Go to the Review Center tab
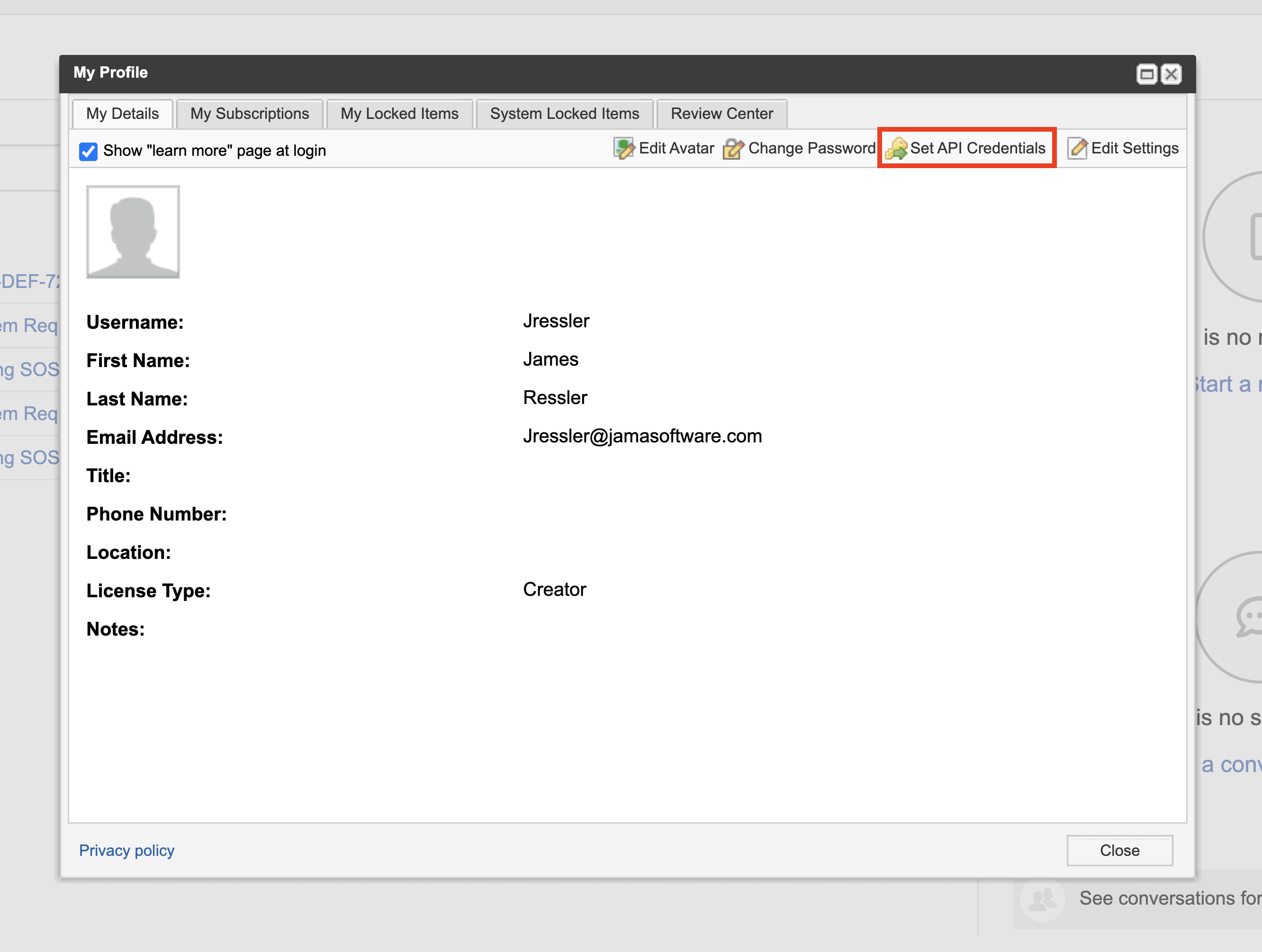 coord(721,114)
